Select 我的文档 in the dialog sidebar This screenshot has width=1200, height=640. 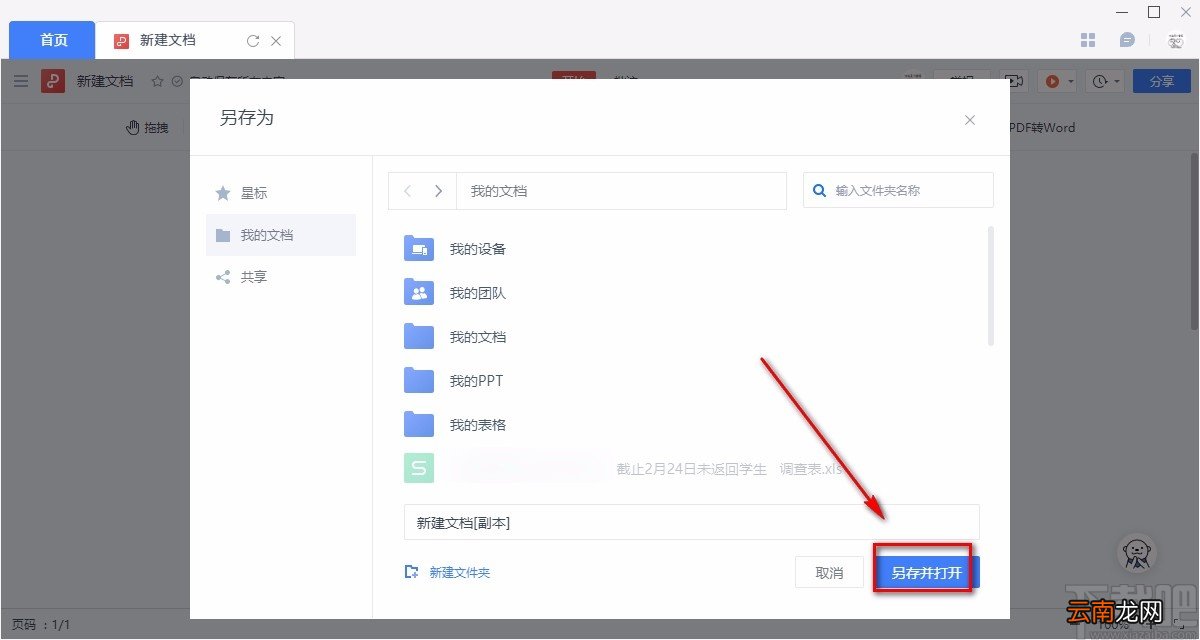pyautogui.click(x=281, y=235)
